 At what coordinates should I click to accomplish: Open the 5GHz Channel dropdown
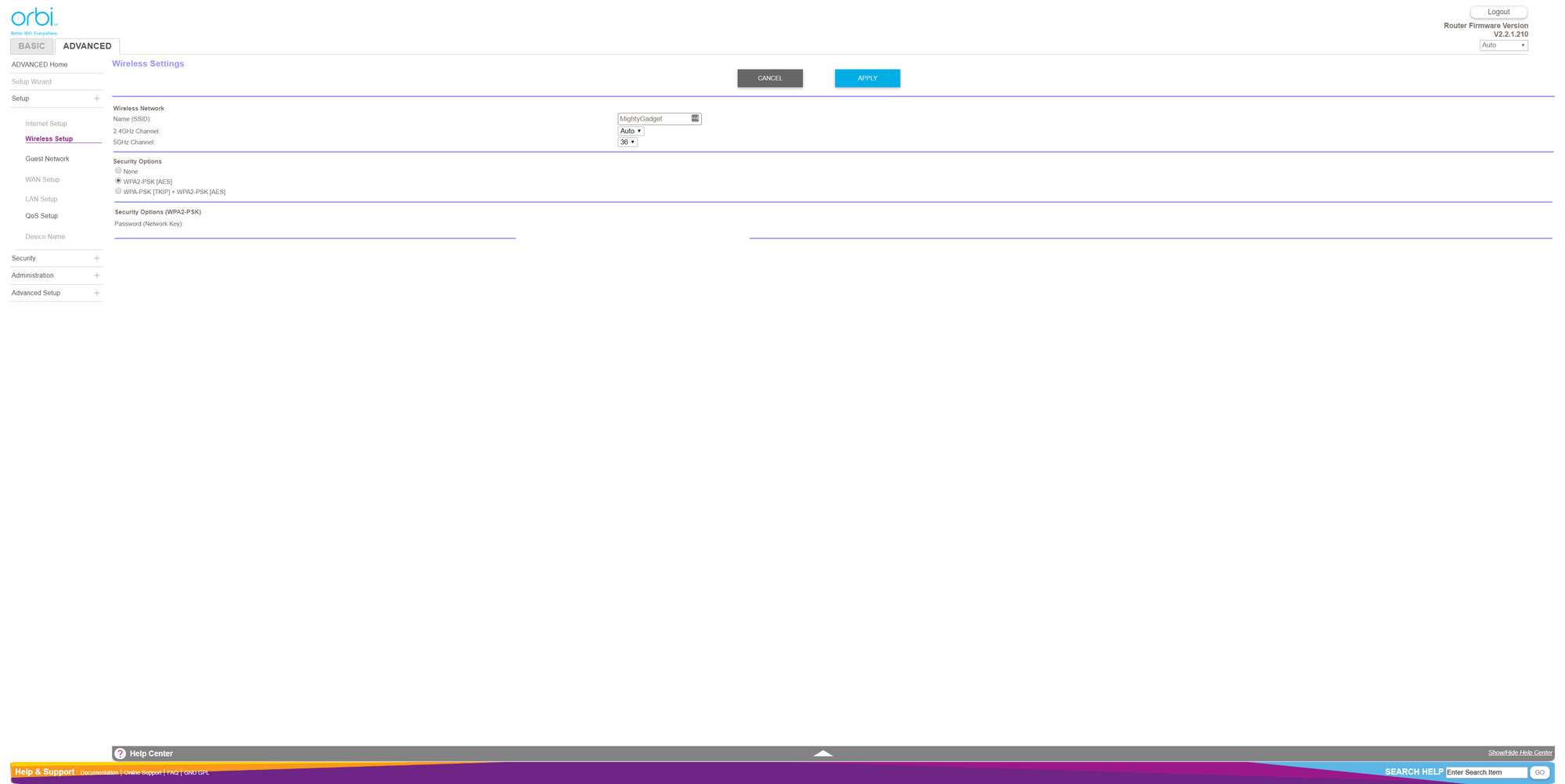(x=628, y=142)
